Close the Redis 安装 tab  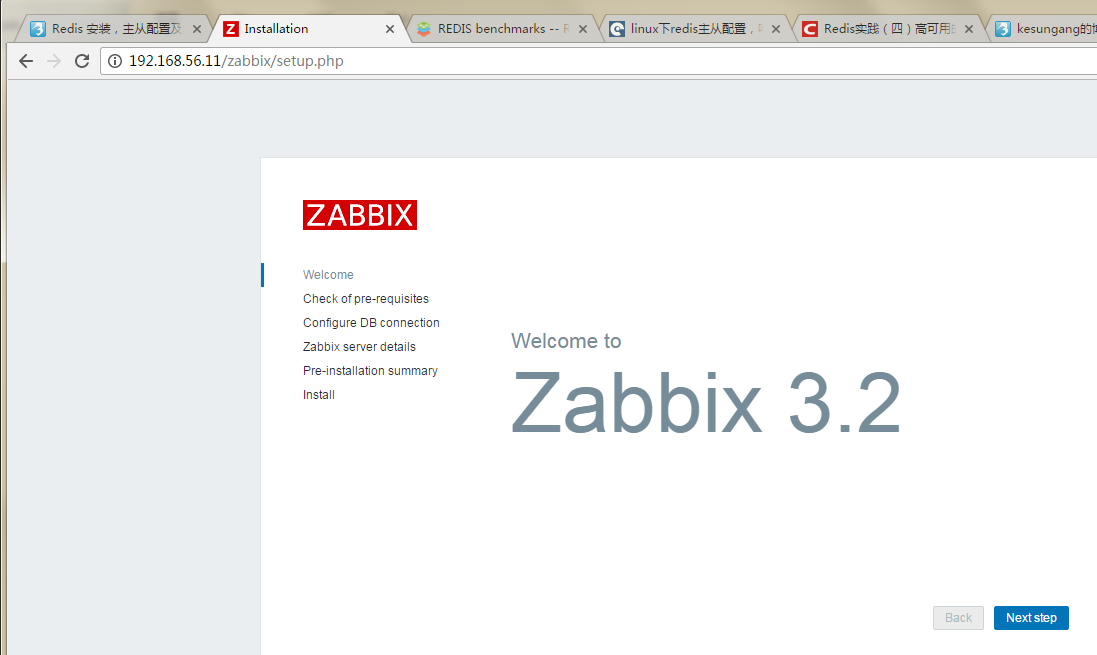click(197, 29)
